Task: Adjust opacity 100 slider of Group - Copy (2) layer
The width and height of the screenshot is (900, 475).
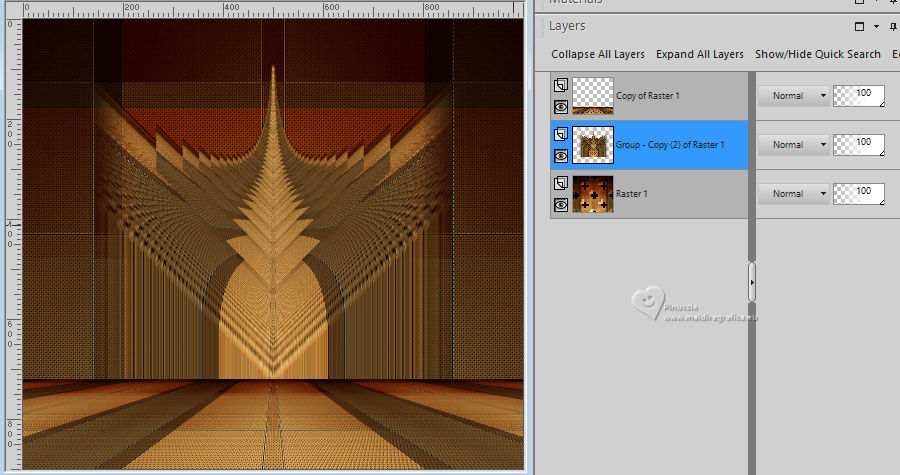Action: (x=859, y=145)
